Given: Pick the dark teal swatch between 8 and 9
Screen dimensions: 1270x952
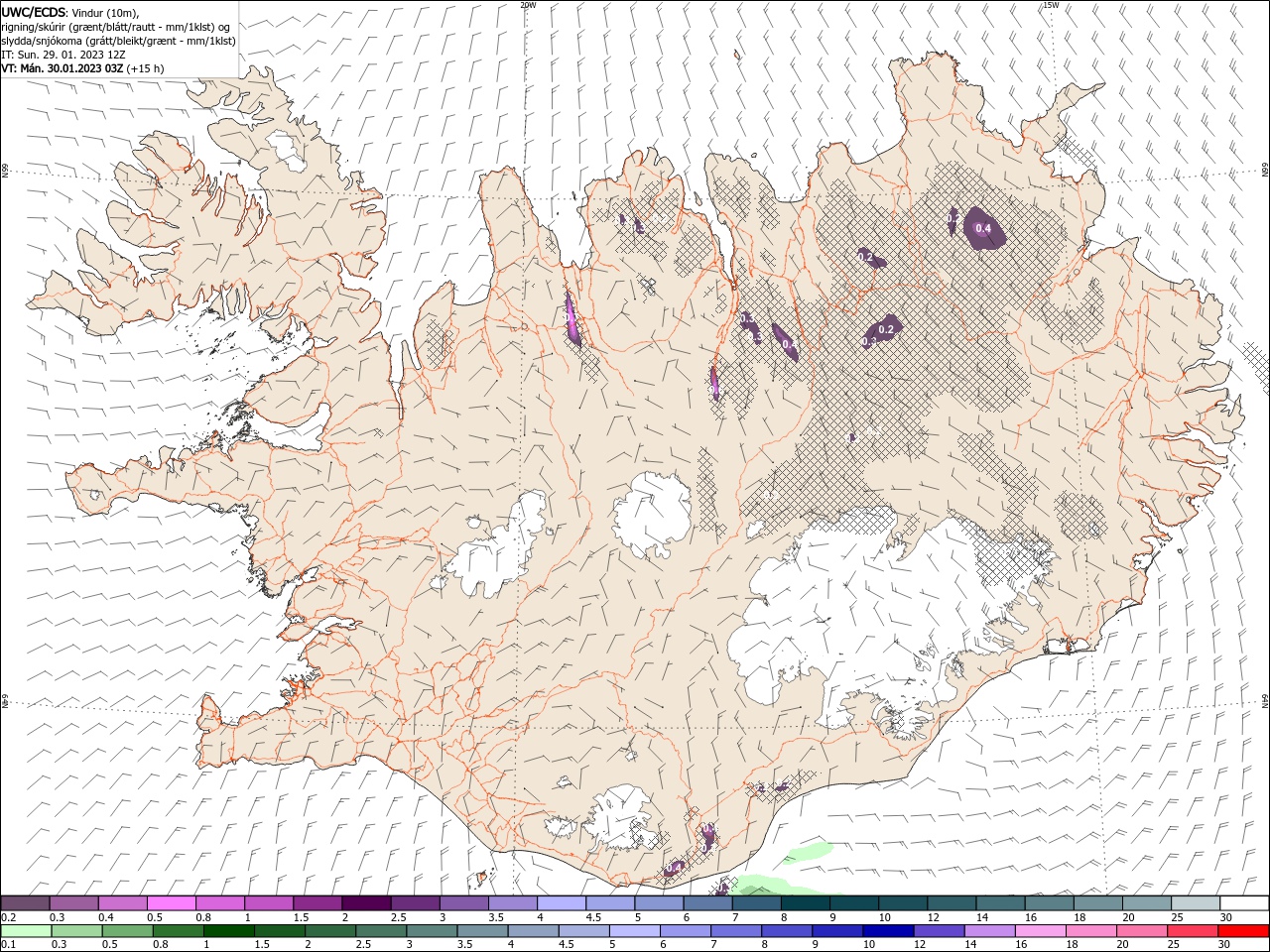Looking at the screenshot, I should pyautogui.click(x=805, y=903).
